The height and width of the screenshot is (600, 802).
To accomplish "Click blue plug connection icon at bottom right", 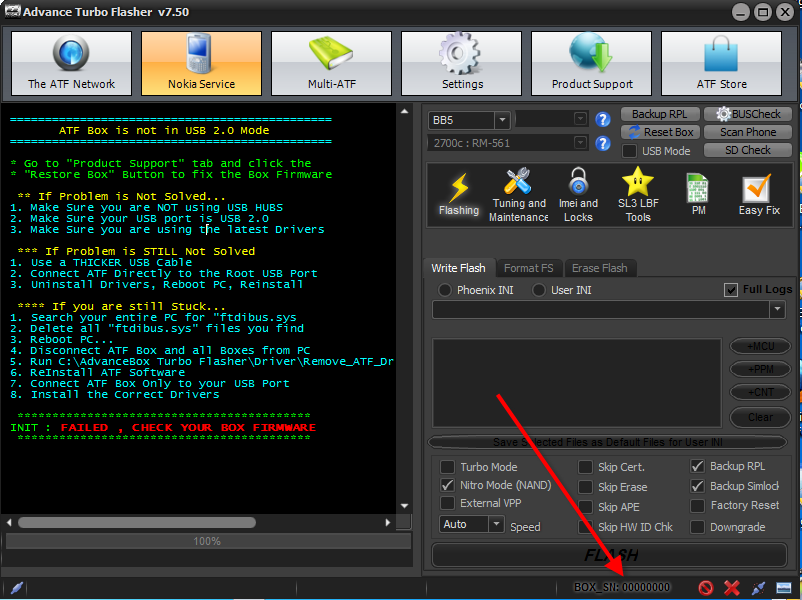I will tap(759, 588).
